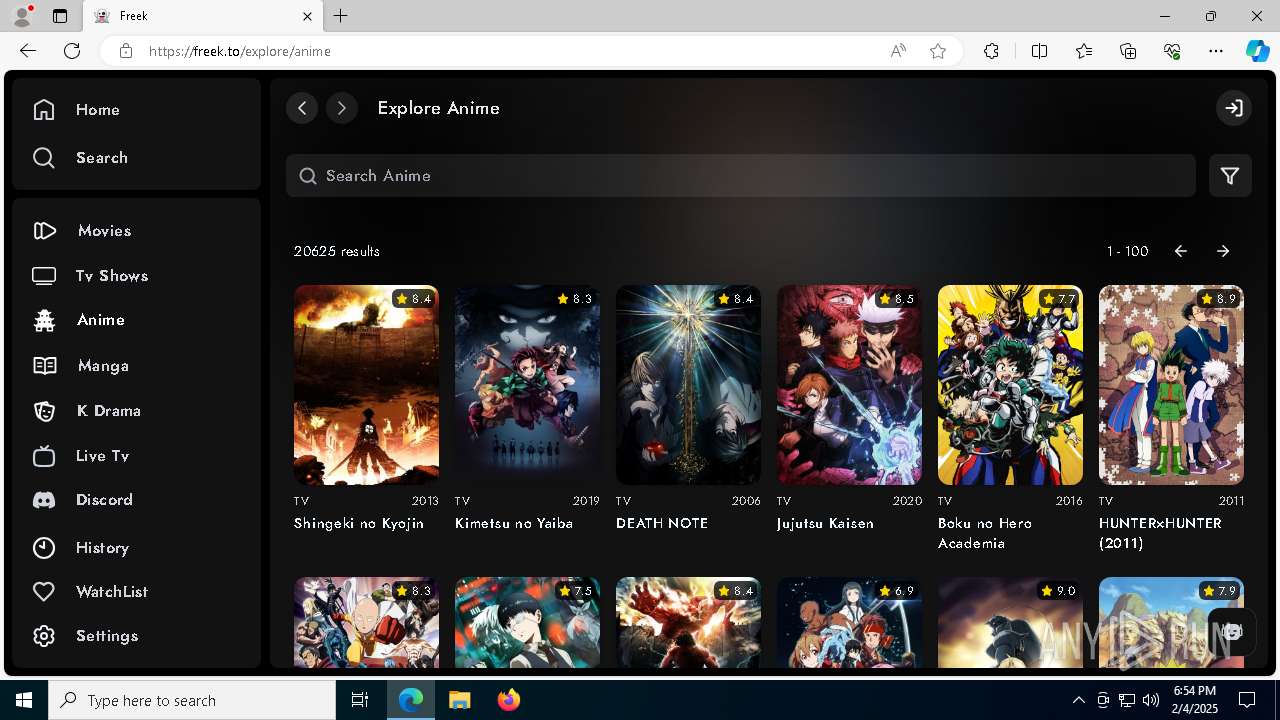The height and width of the screenshot is (720, 1280).
Task: Add page to favorites star
Action: pyautogui.click(x=938, y=51)
